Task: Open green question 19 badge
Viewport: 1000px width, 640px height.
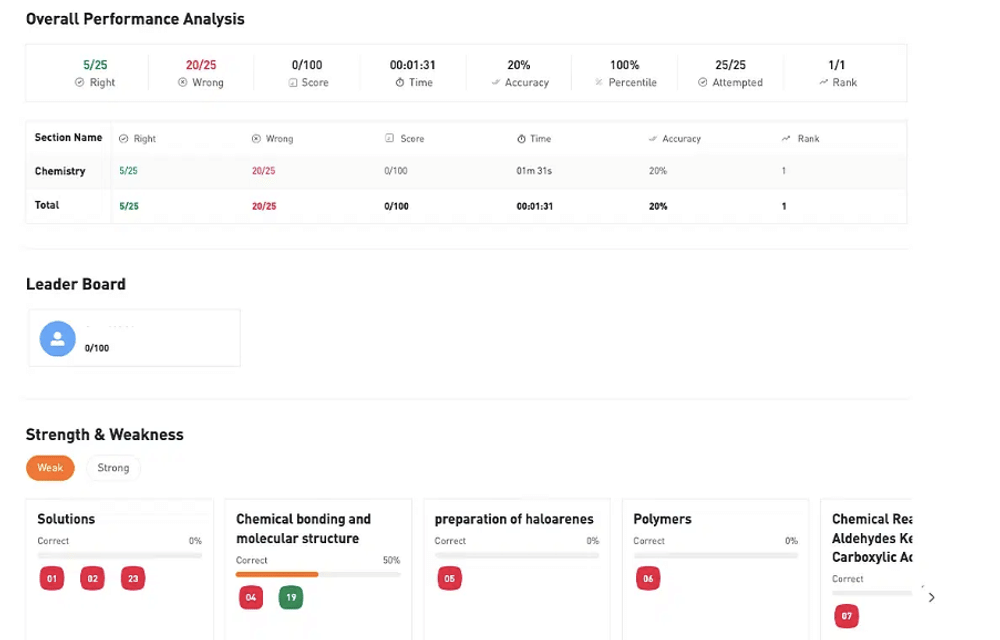Action: click(291, 598)
